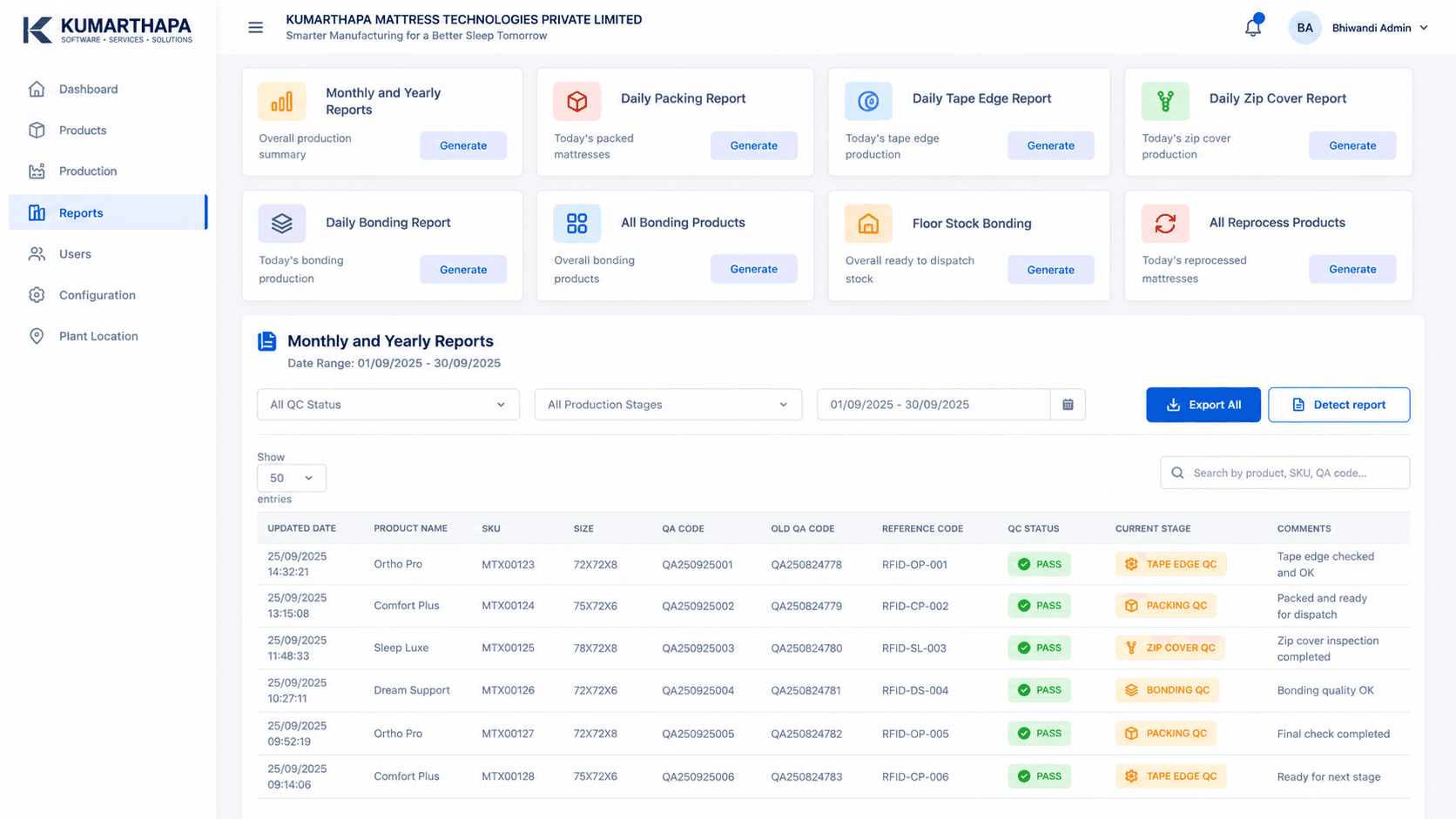
Task: Click the UPDATED DATE column header
Action: coord(301,528)
